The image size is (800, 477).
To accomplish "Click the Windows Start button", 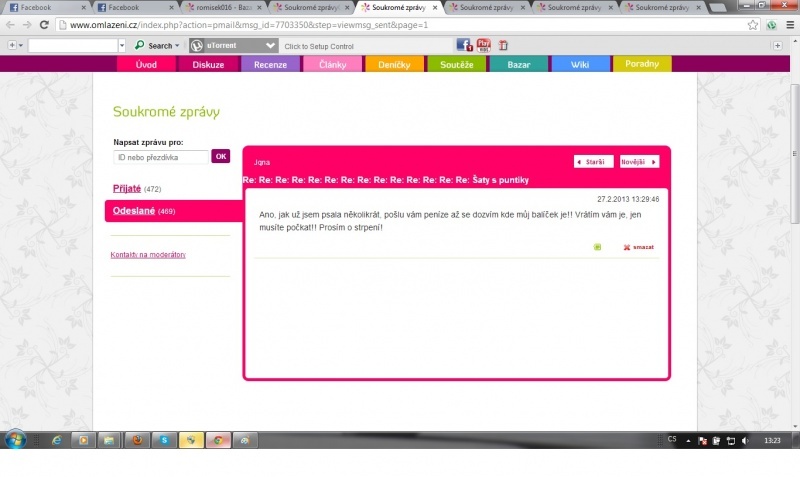I will click(17, 440).
